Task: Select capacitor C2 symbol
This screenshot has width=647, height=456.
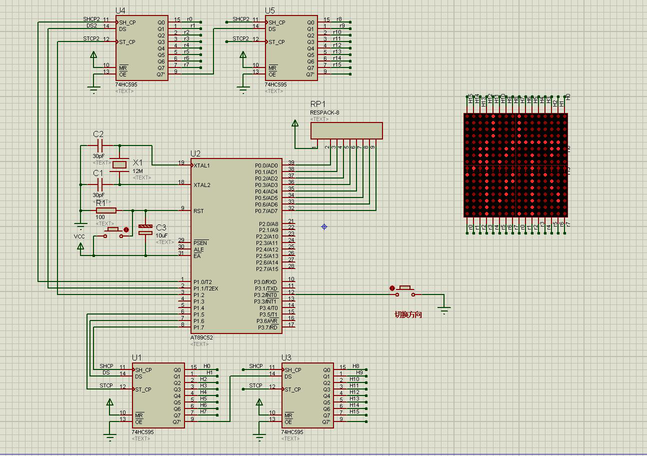Action: (x=100, y=146)
